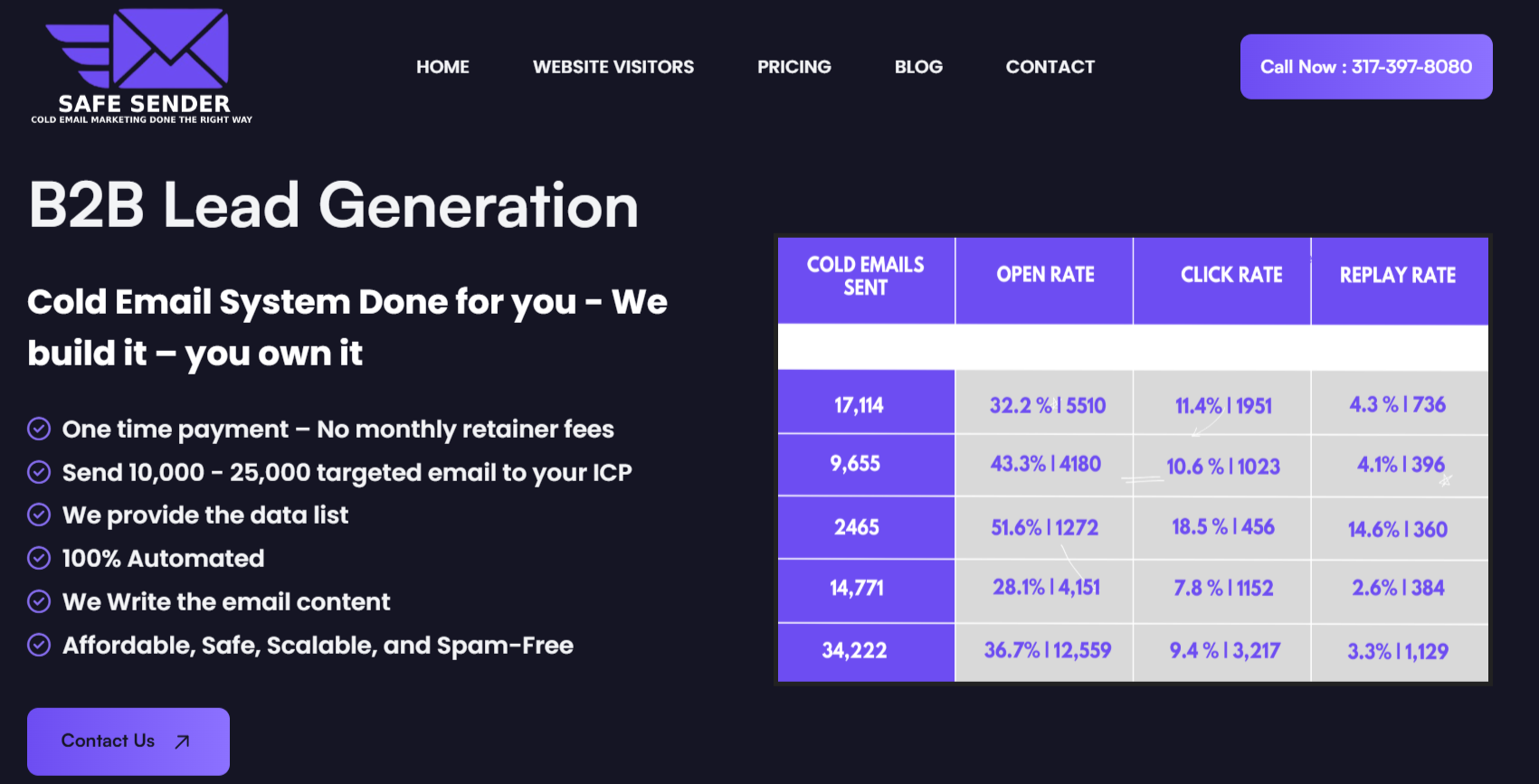Screen dimensions: 1539x784
Task: Click the 34,222 emails sent cell
Action: click(x=855, y=650)
